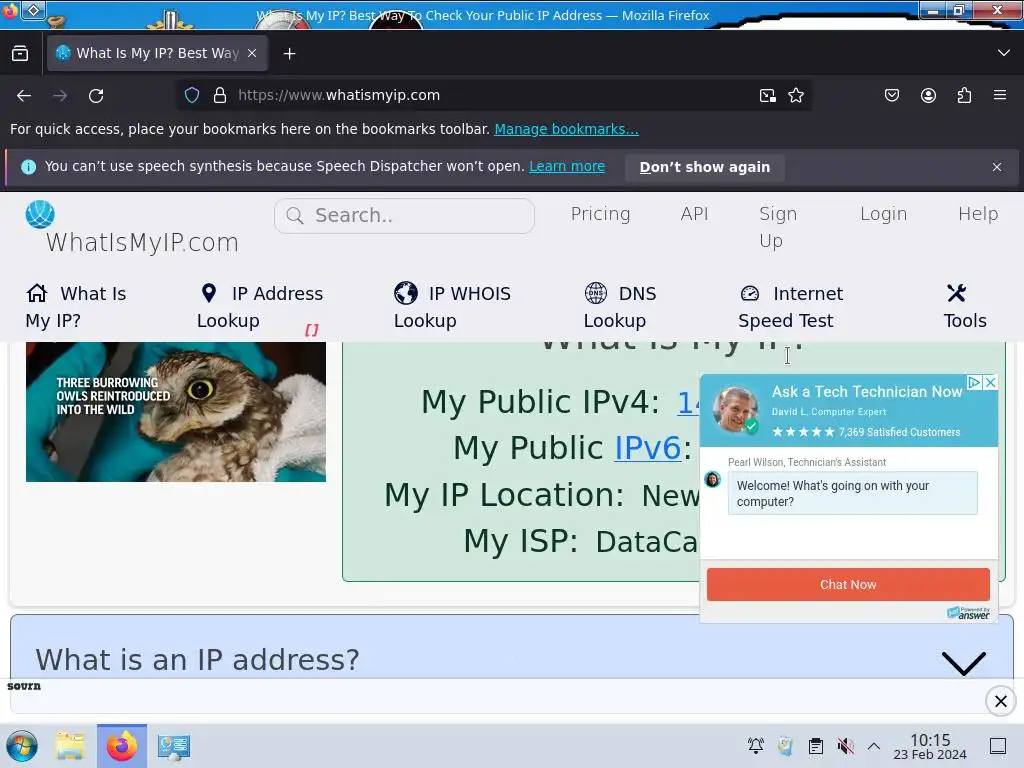Click Login in site header
Image resolution: width=1024 pixels, height=768 pixels.
883,214
